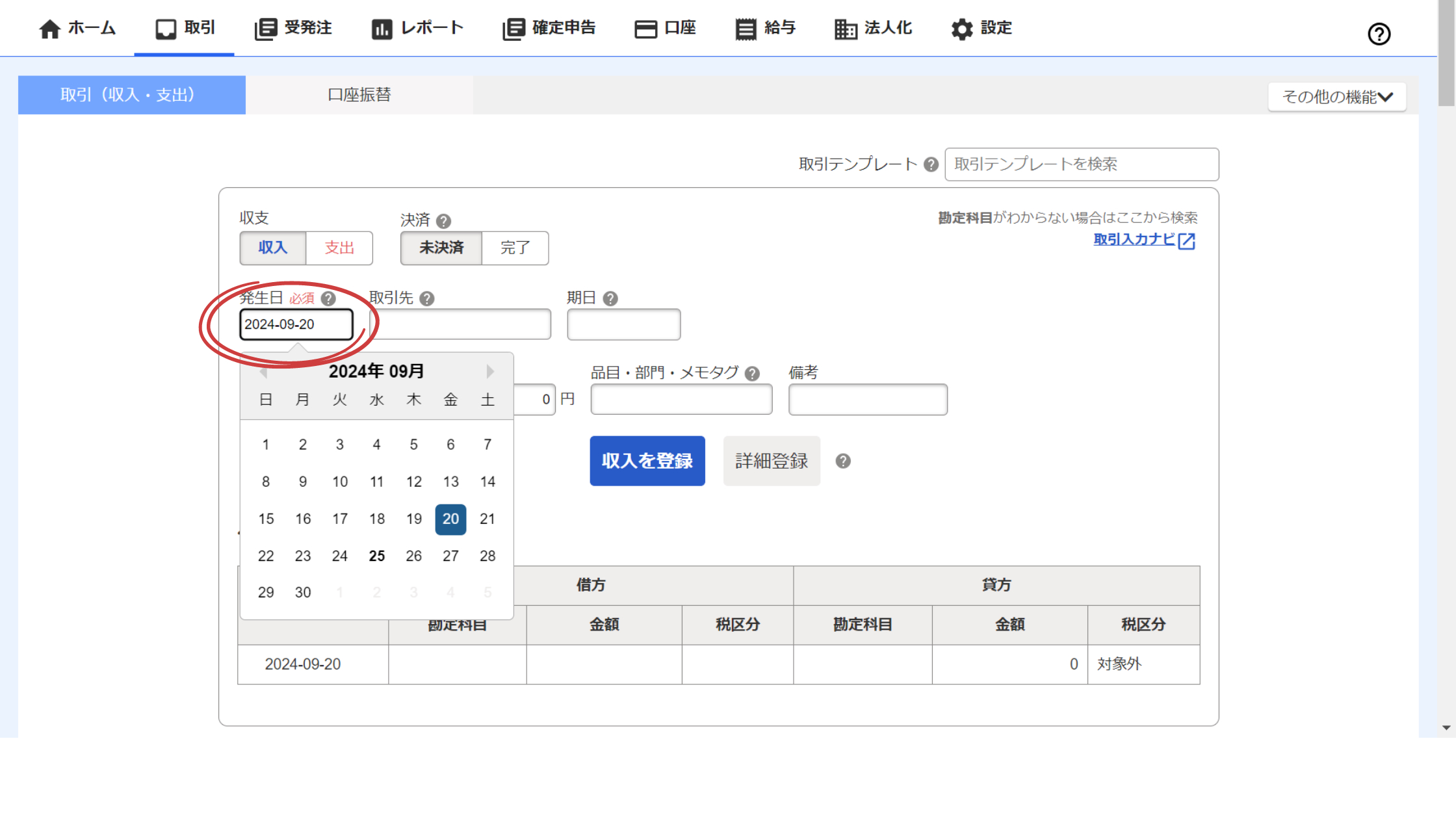Select date 25 in the calendar
1456x819 pixels.
[376, 556]
